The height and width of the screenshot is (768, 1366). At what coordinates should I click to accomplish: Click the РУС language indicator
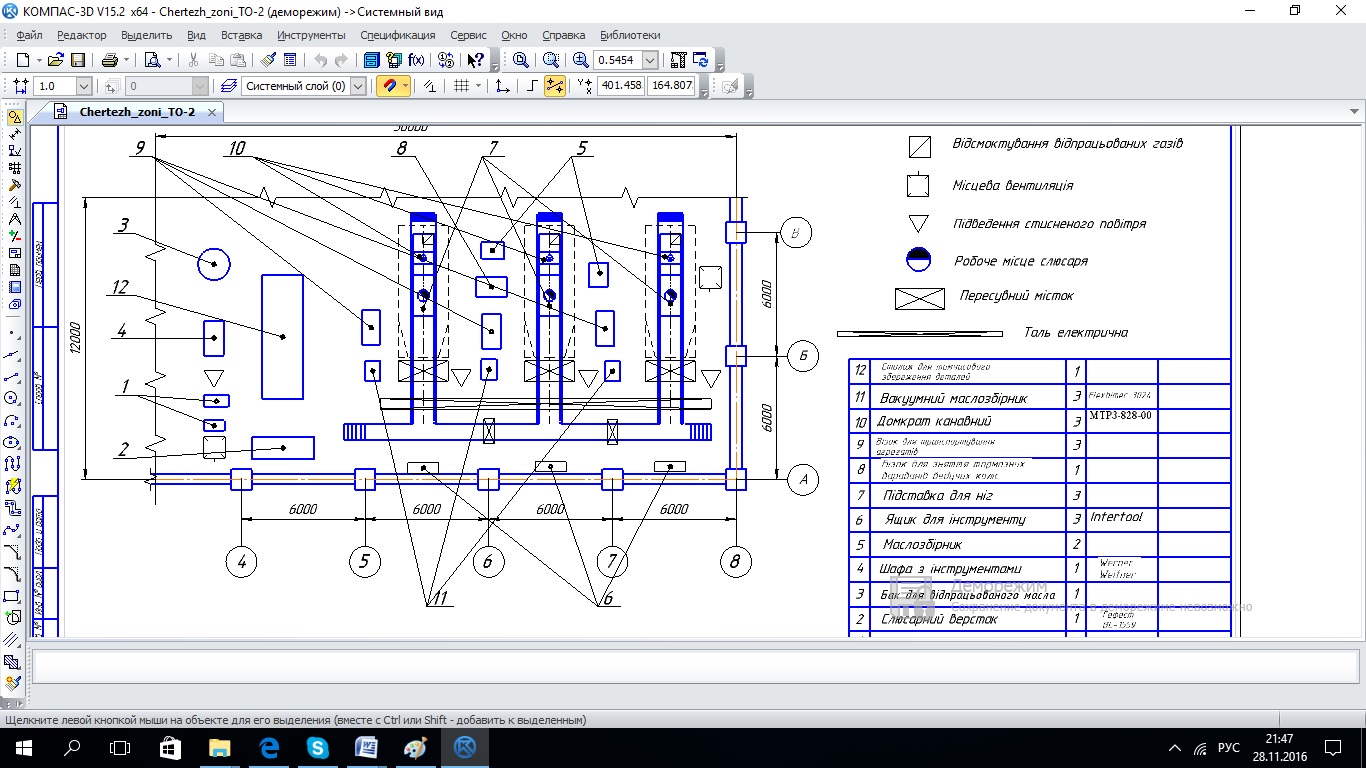click(x=1229, y=748)
